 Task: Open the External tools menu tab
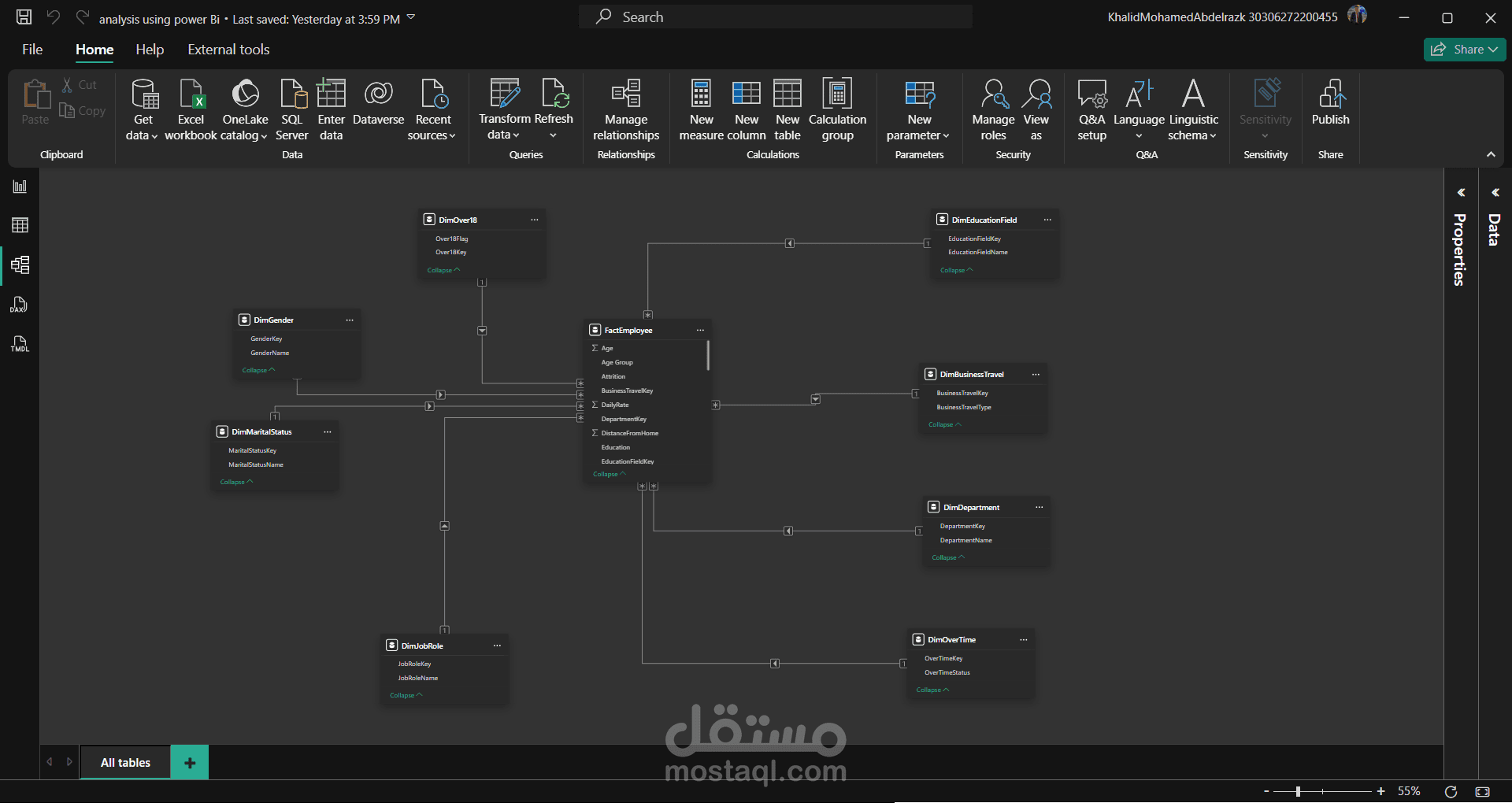tap(228, 49)
